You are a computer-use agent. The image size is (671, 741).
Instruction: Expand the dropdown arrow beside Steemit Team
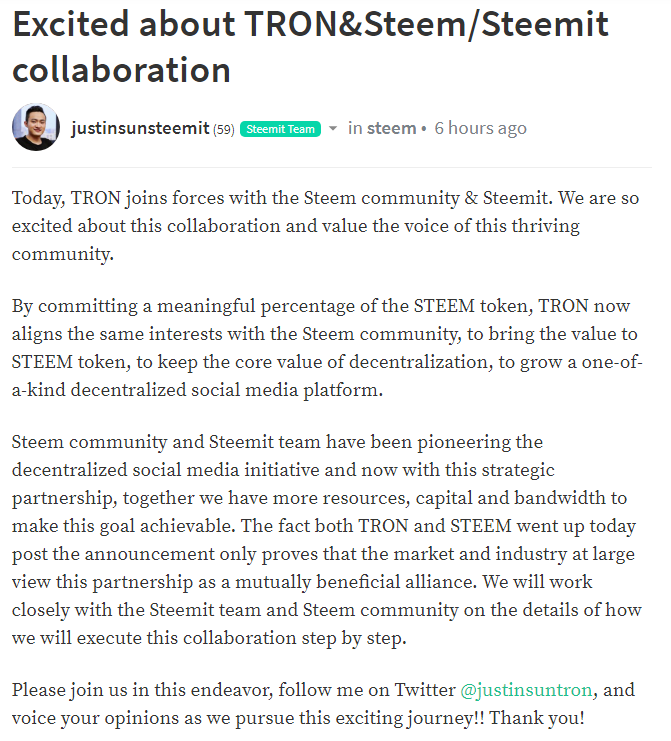[x=333, y=129]
